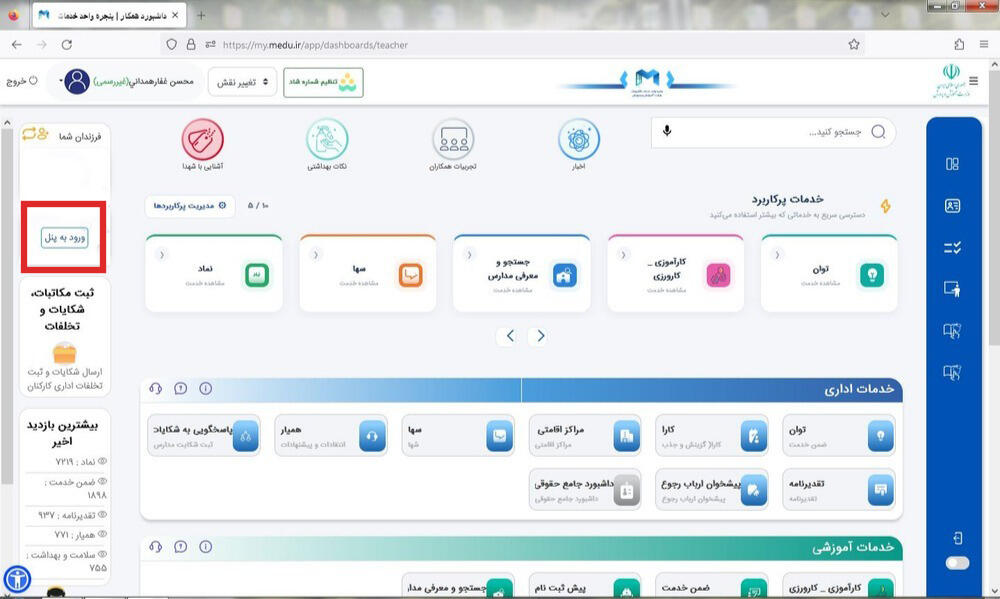Go back to the previous page

(17, 45)
